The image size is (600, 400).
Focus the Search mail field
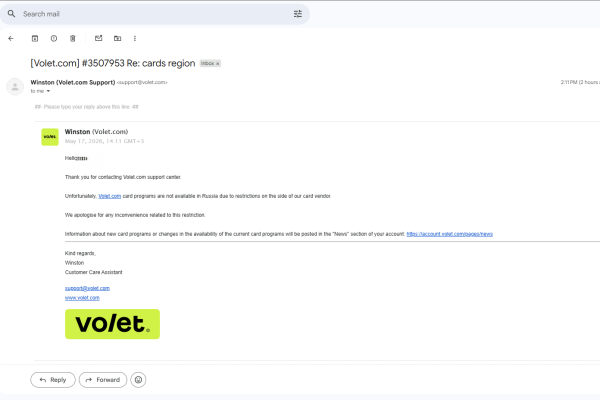click(155, 14)
